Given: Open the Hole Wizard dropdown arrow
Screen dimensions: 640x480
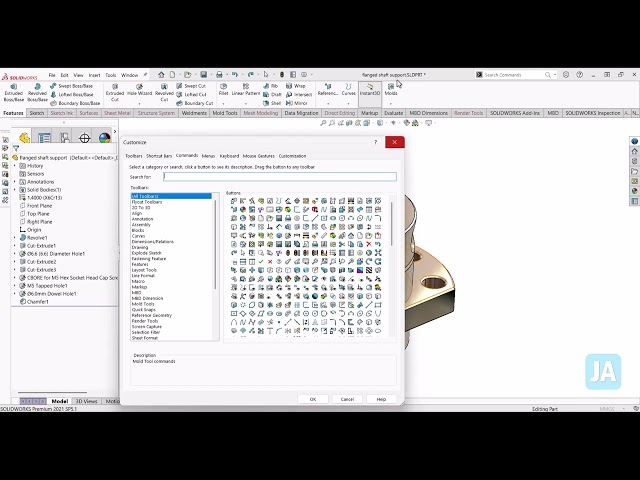Looking at the screenshot, I should pyautogui.click(x=139, y=104).
